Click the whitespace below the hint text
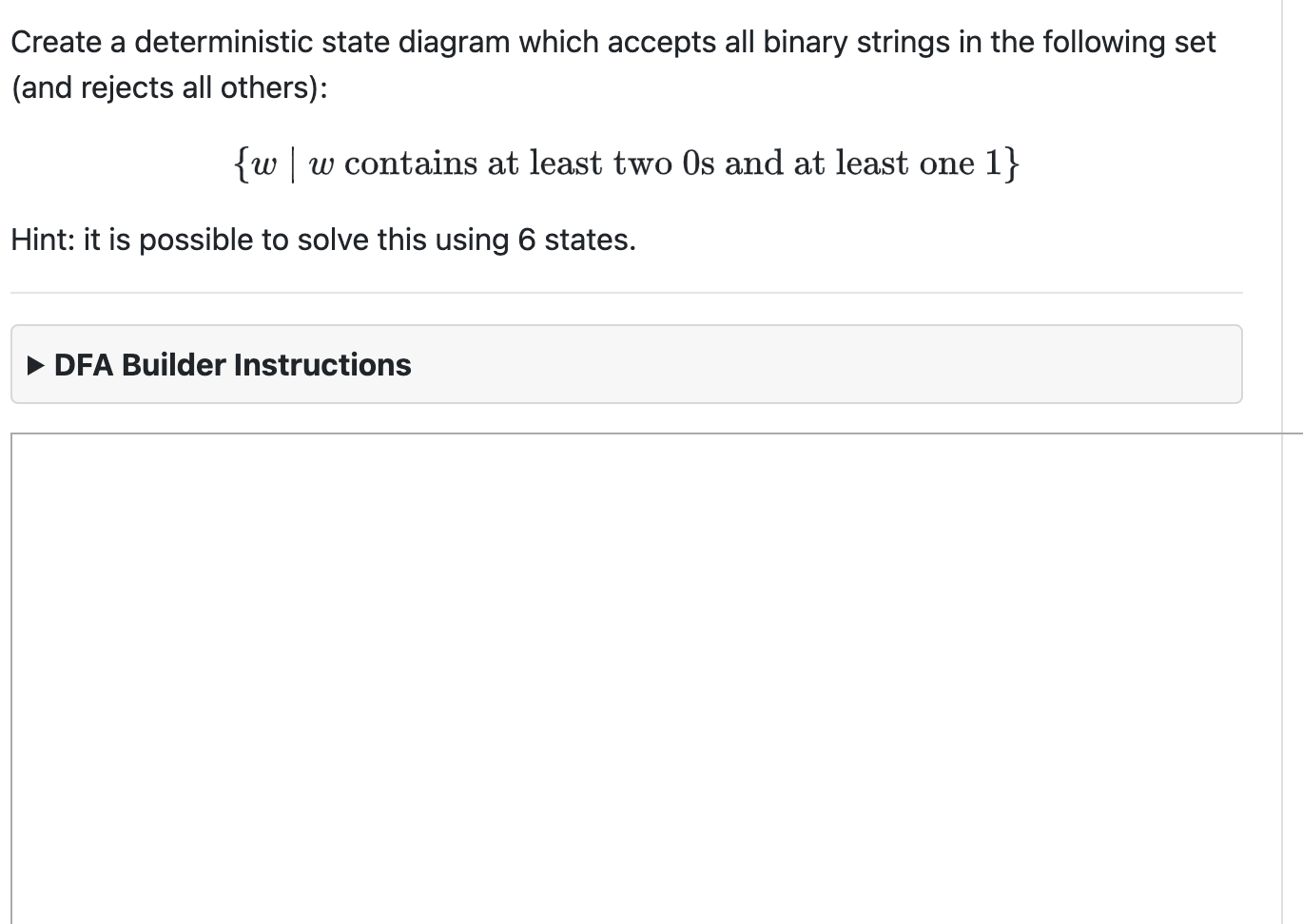Image resolution: width=1303 pixels, height=924 pixels. coord(628,271)
